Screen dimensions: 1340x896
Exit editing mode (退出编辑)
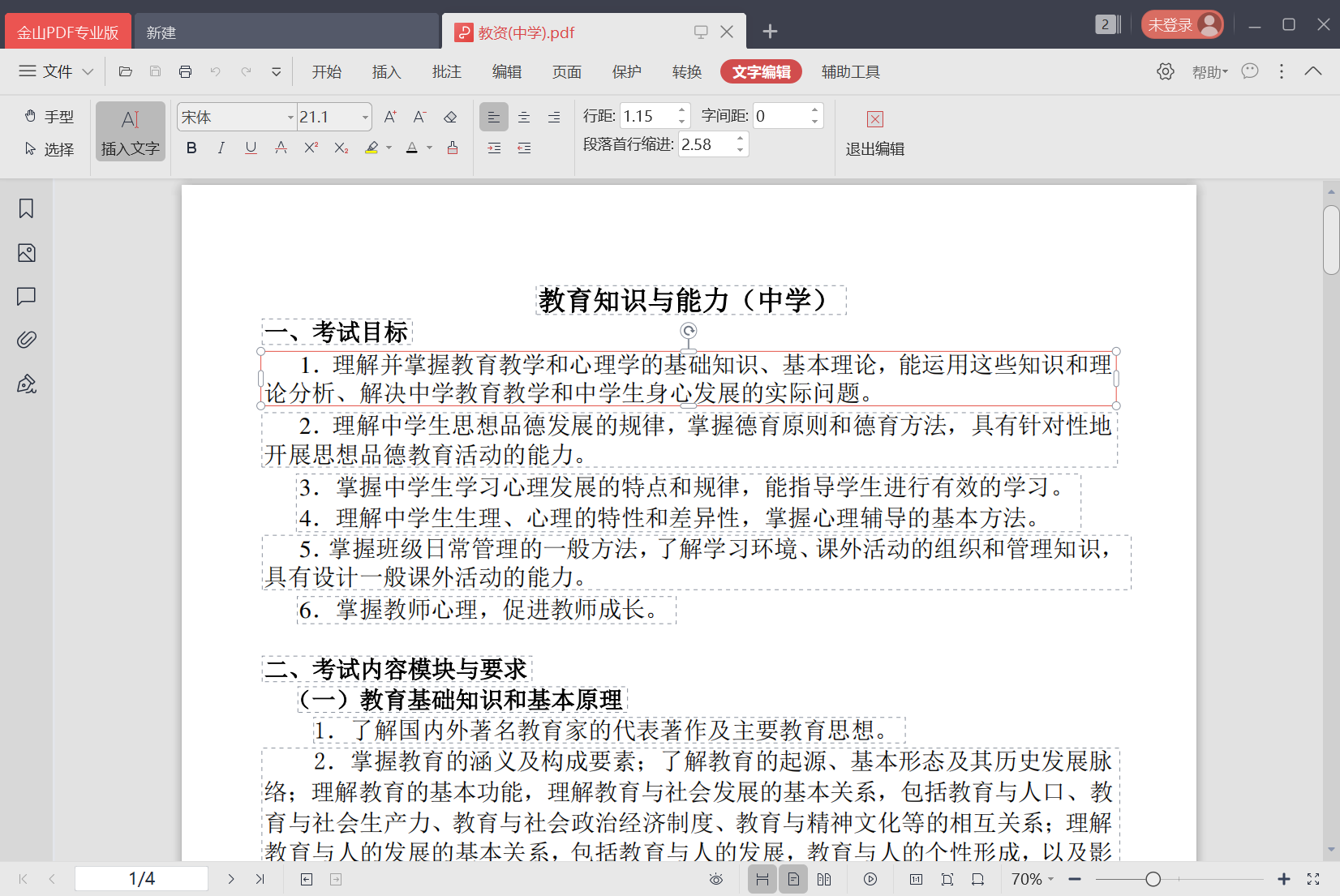point(874,134)
